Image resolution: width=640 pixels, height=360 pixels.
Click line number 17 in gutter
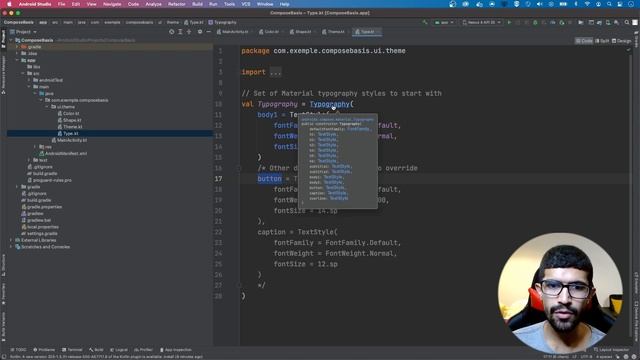coord(218,179)
